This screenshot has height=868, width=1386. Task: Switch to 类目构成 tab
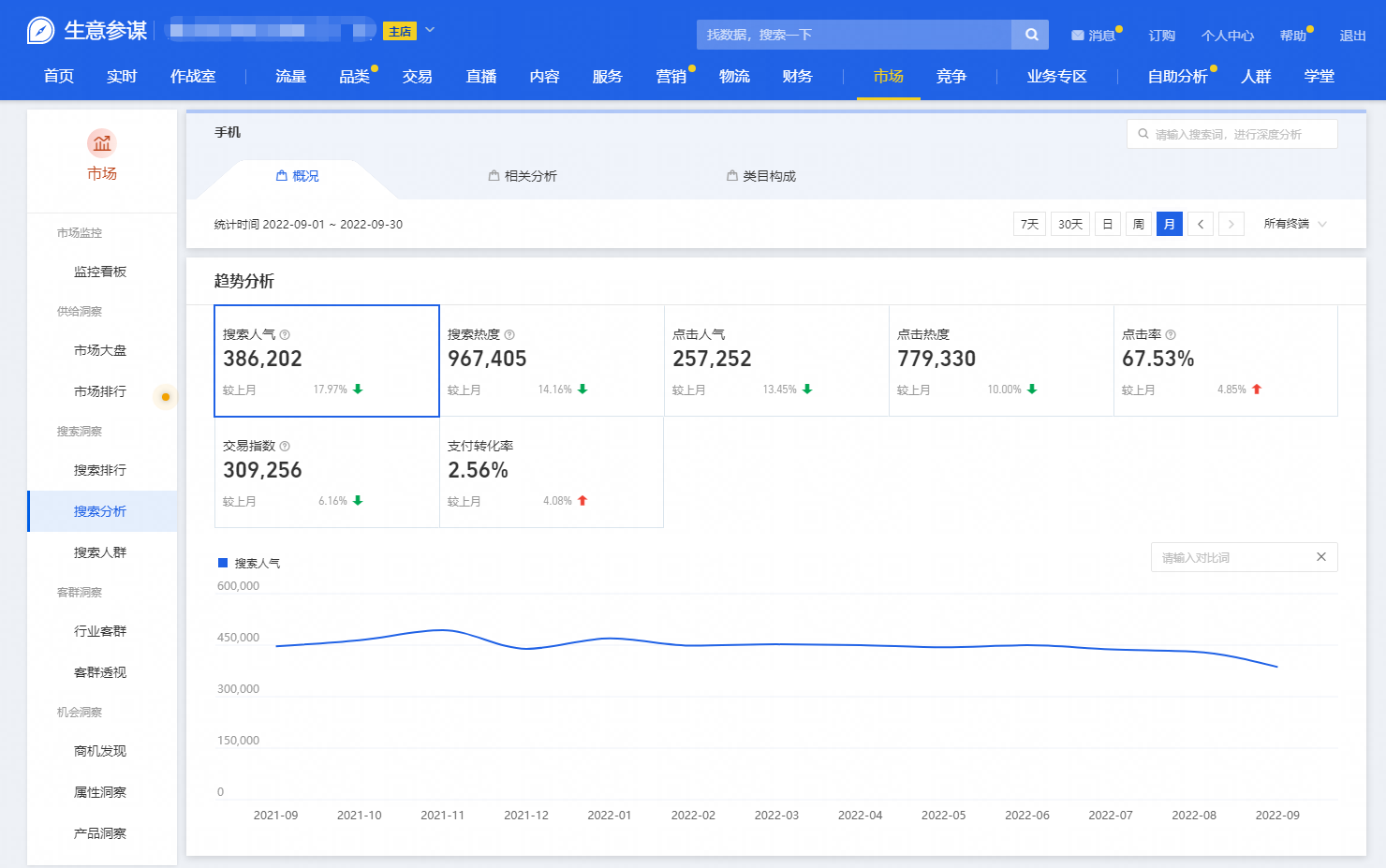tap(761, 176)
